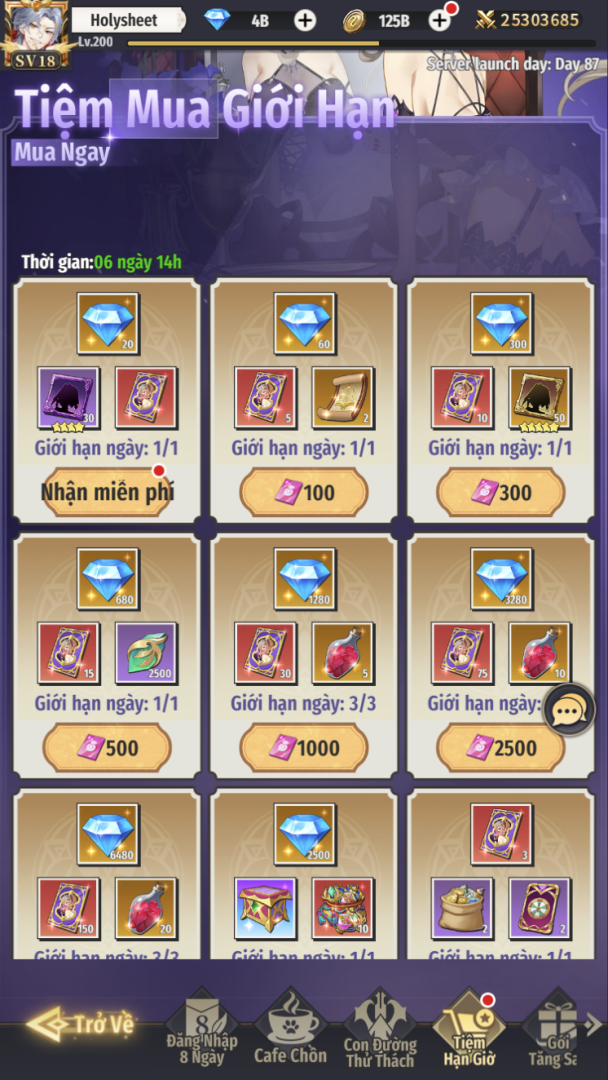The width and height of the screenshot is (608, 1080).
Task: Add gold coins with the plus next to 125B
Action: click(x=439, y=20)
